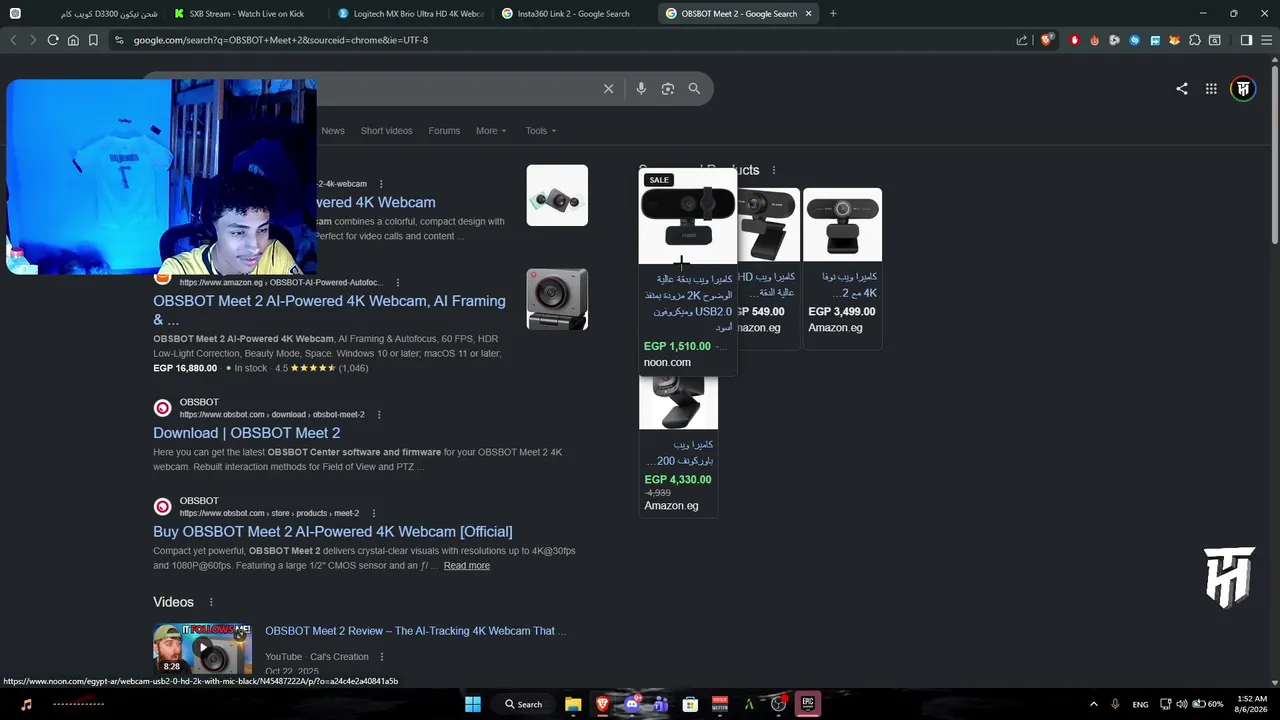
Task: Bookmark this page via the bookmark icon
Action: coord(93,40)
